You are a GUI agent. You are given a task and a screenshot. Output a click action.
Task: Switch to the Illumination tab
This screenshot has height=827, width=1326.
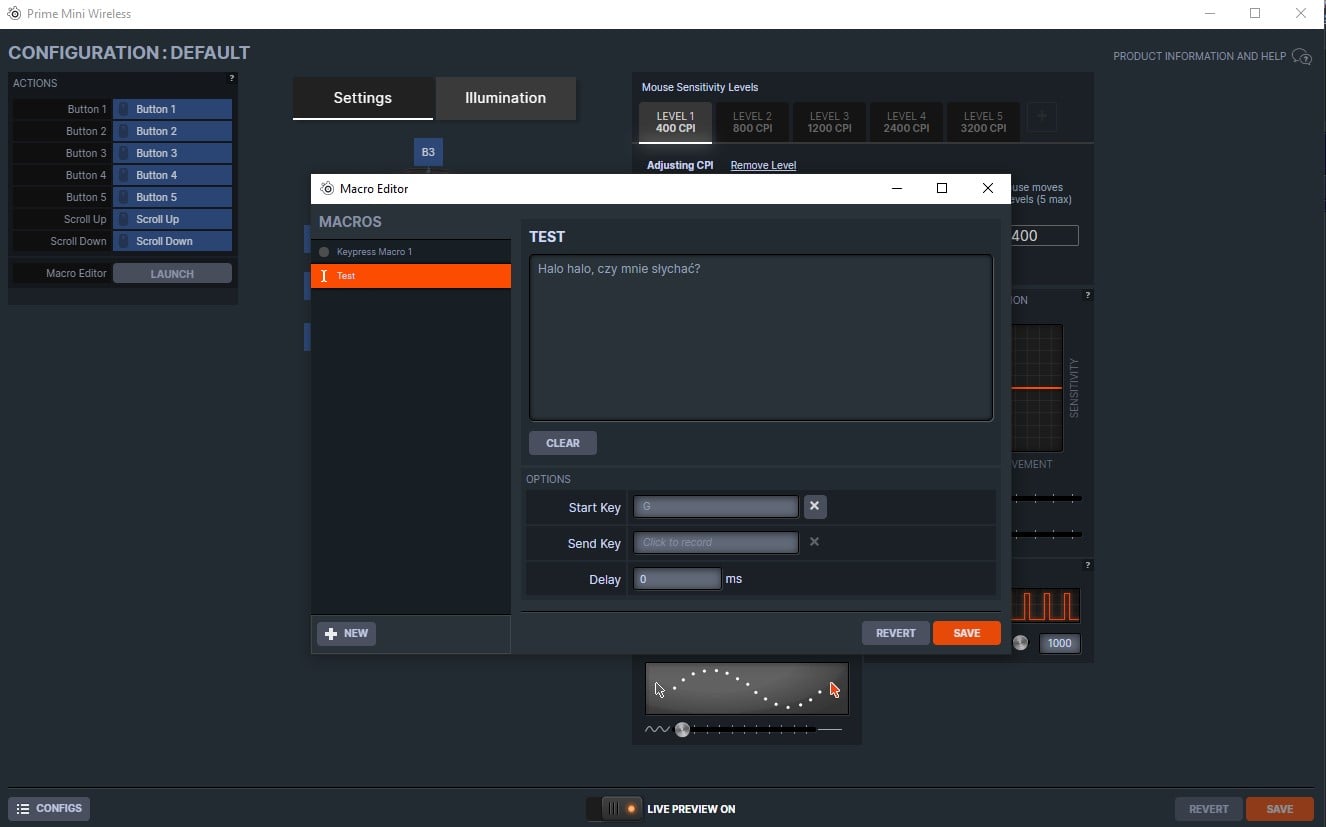(x=505, y=98)
